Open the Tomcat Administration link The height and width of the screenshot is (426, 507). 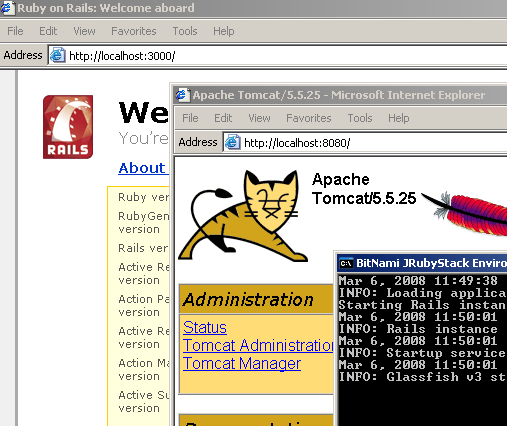[x=258, y=345]
